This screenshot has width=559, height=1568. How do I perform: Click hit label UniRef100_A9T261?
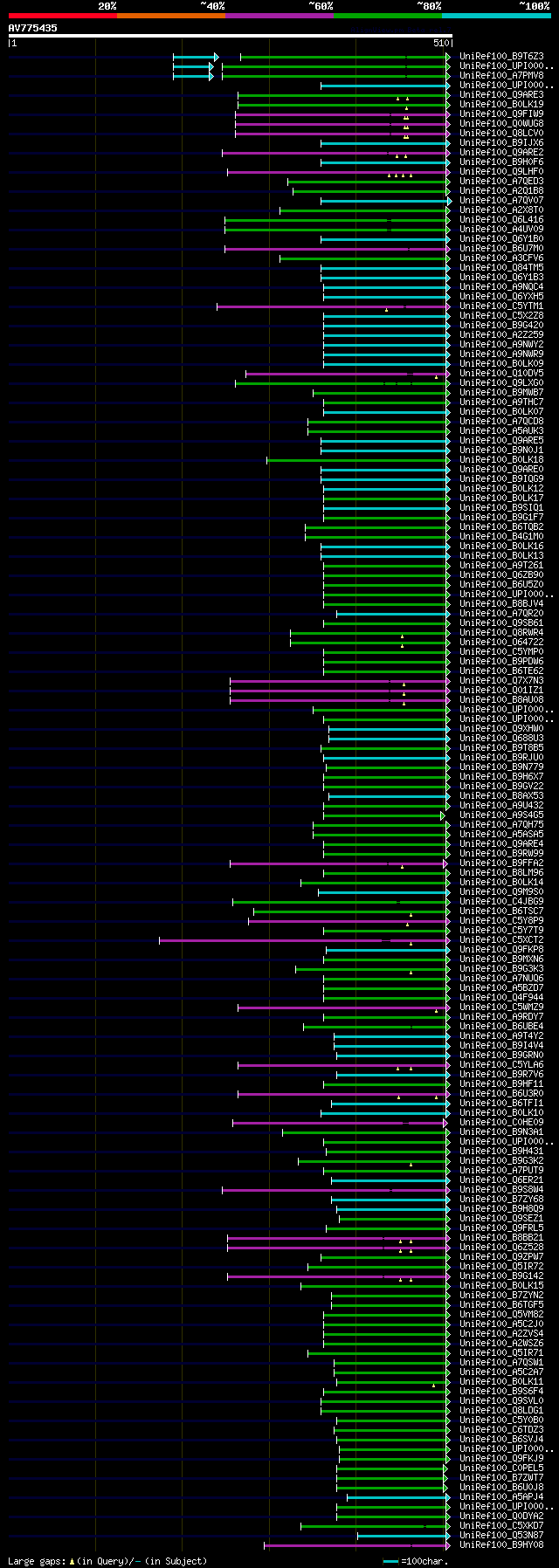tap(501, 566)
